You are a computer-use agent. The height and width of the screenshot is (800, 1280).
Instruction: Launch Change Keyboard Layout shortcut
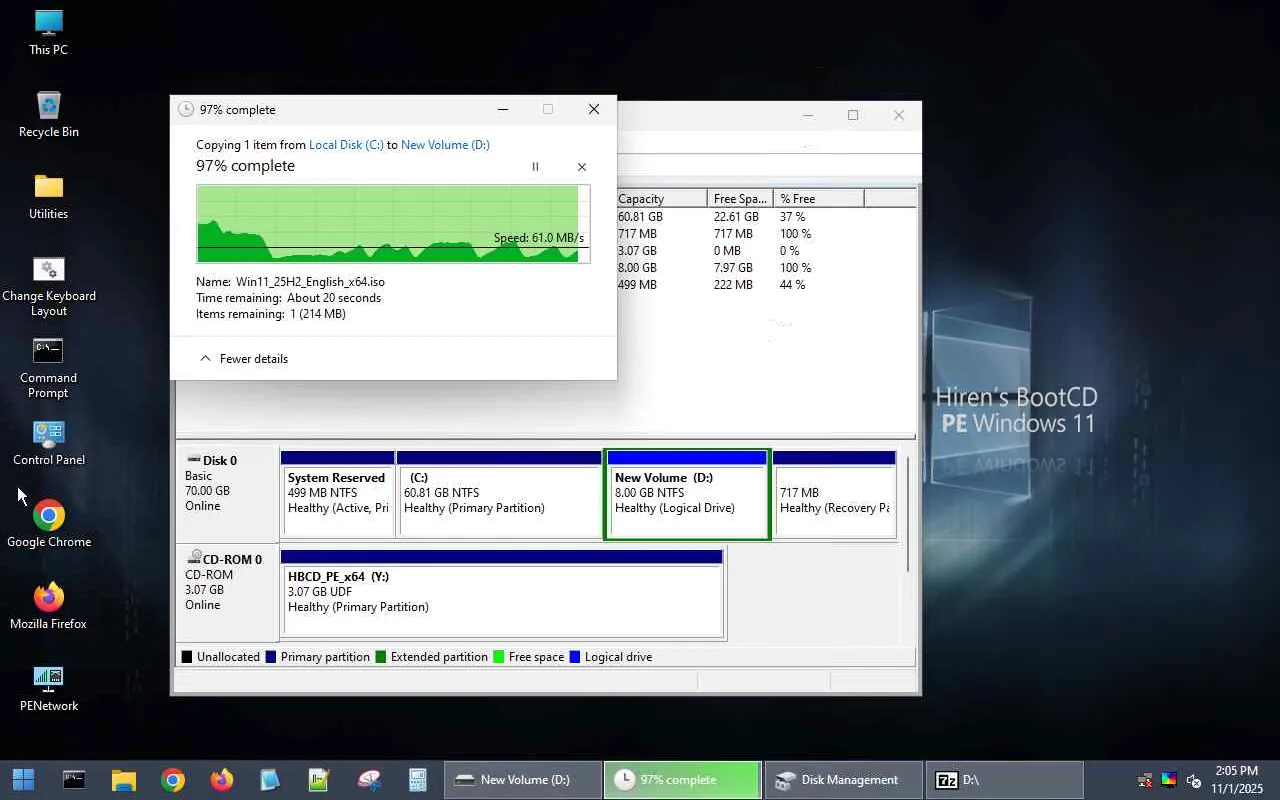pos(49,286)
